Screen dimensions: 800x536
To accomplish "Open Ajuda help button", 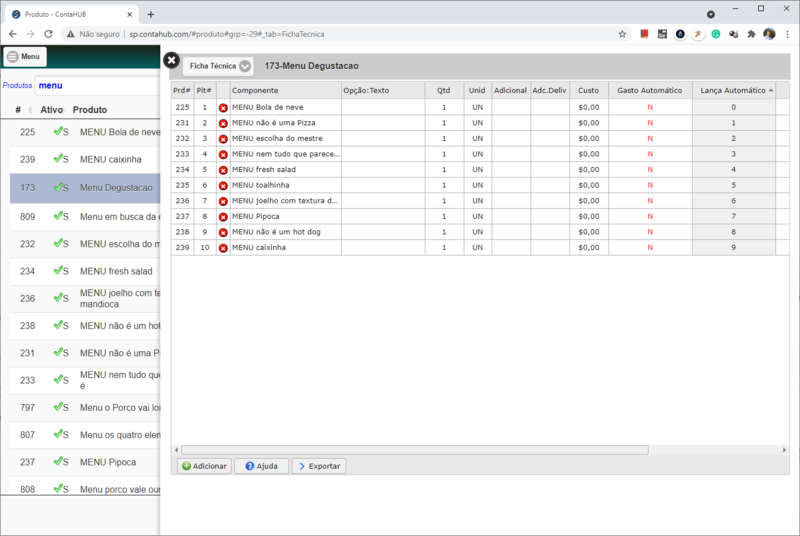I will [x=261, y=466].
